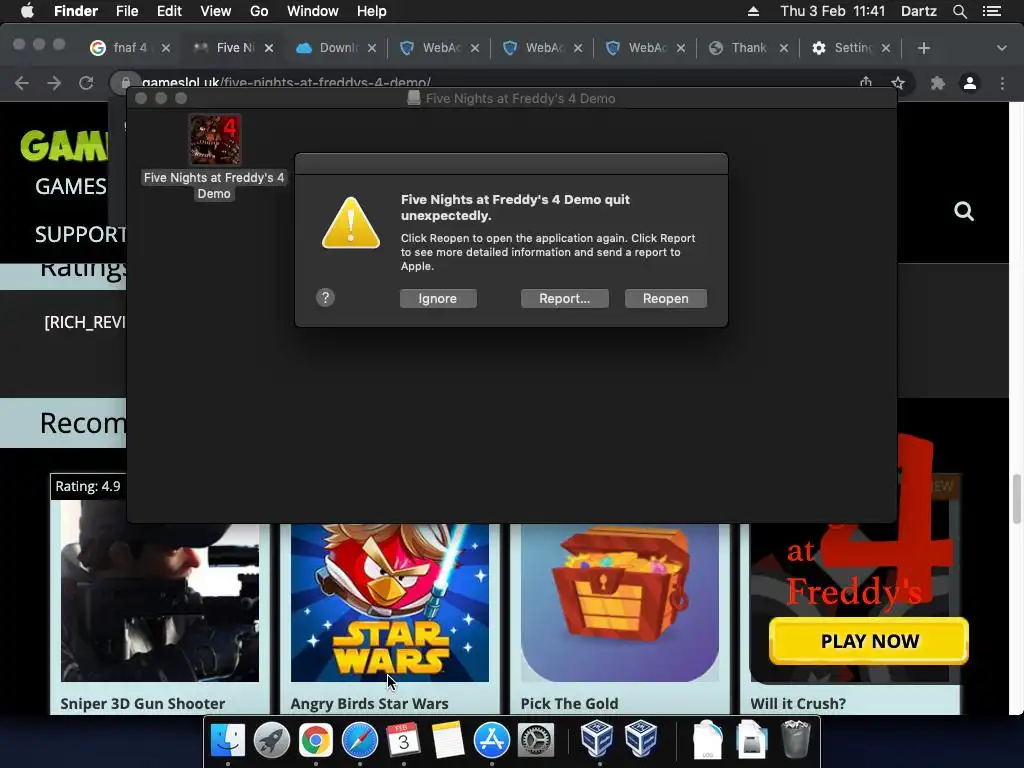Open the View menu
This screenshot has width=1024, height=768.
(x=216, y=11)
